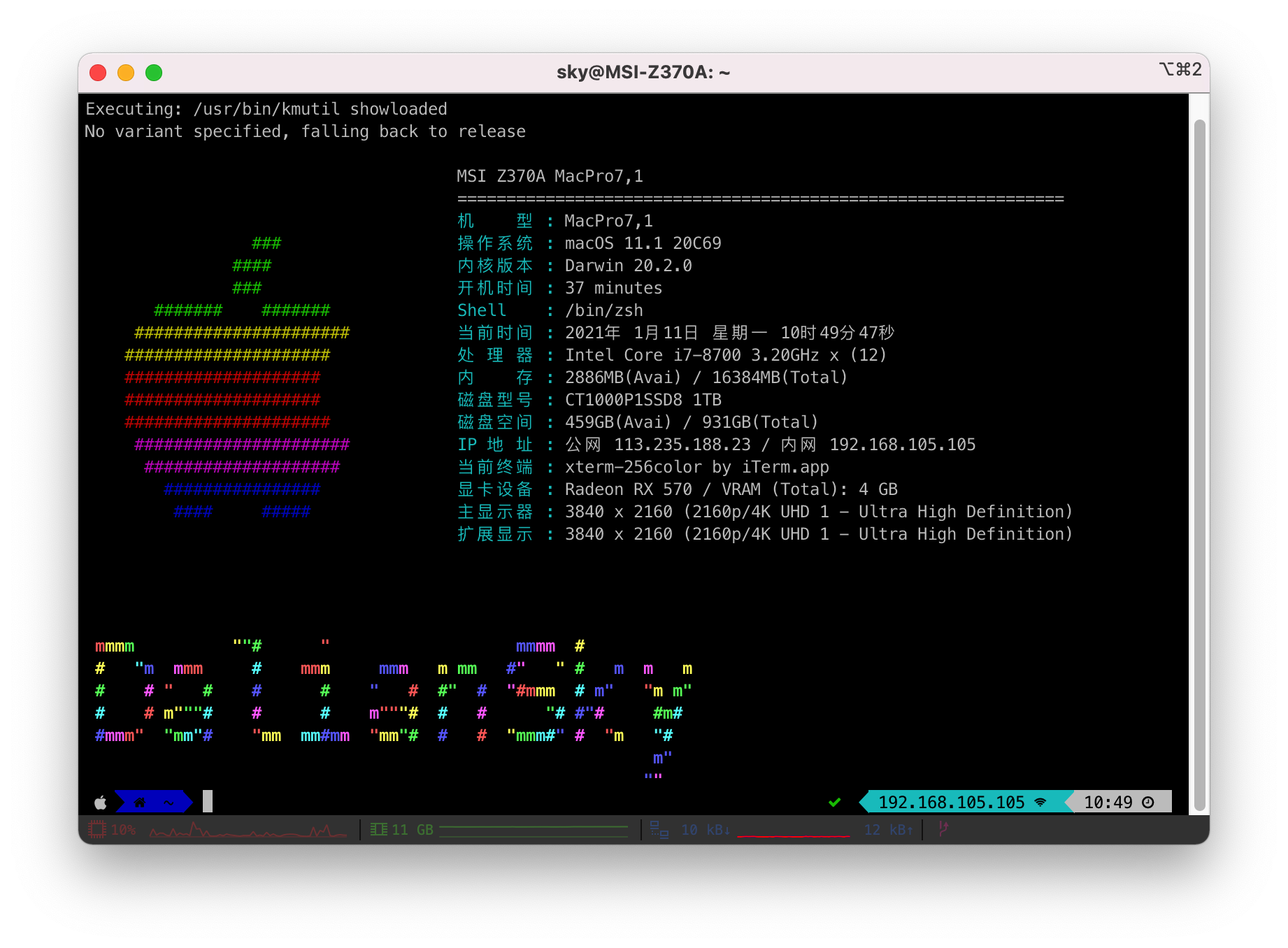
Task: Minimize the terminal with the yellow button
Action: point(126,73)
